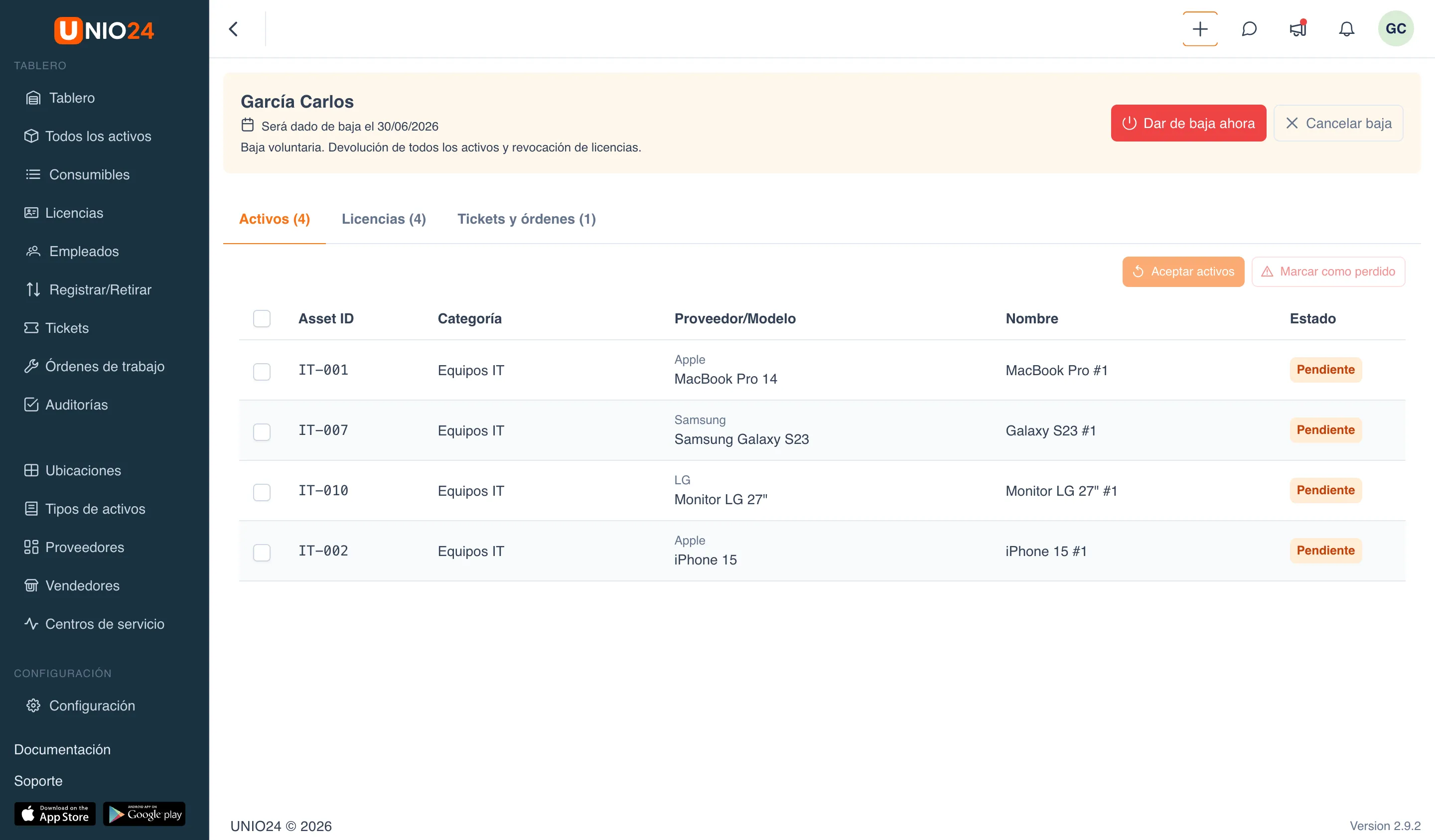Click the Dar de baja ahora button

(x=1188, y=123)
